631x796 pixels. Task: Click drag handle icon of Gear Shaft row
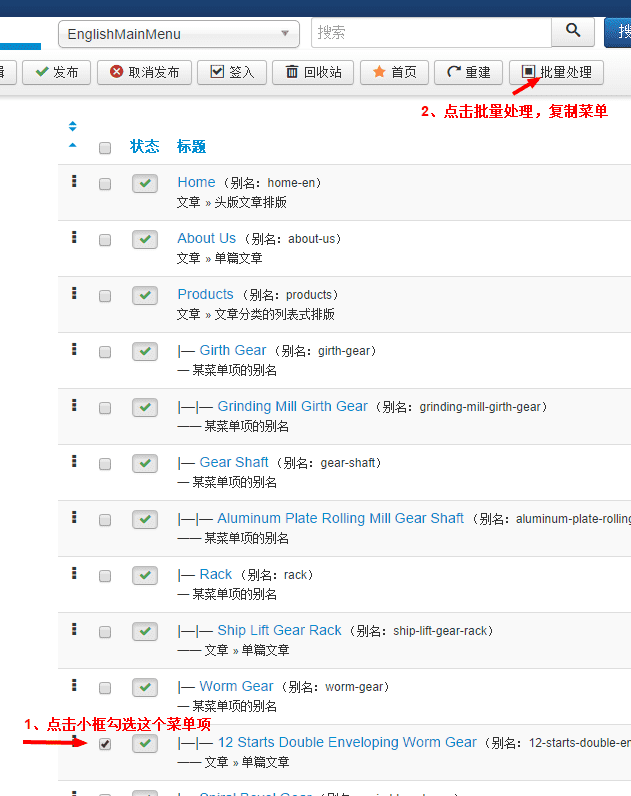[74, 461]
